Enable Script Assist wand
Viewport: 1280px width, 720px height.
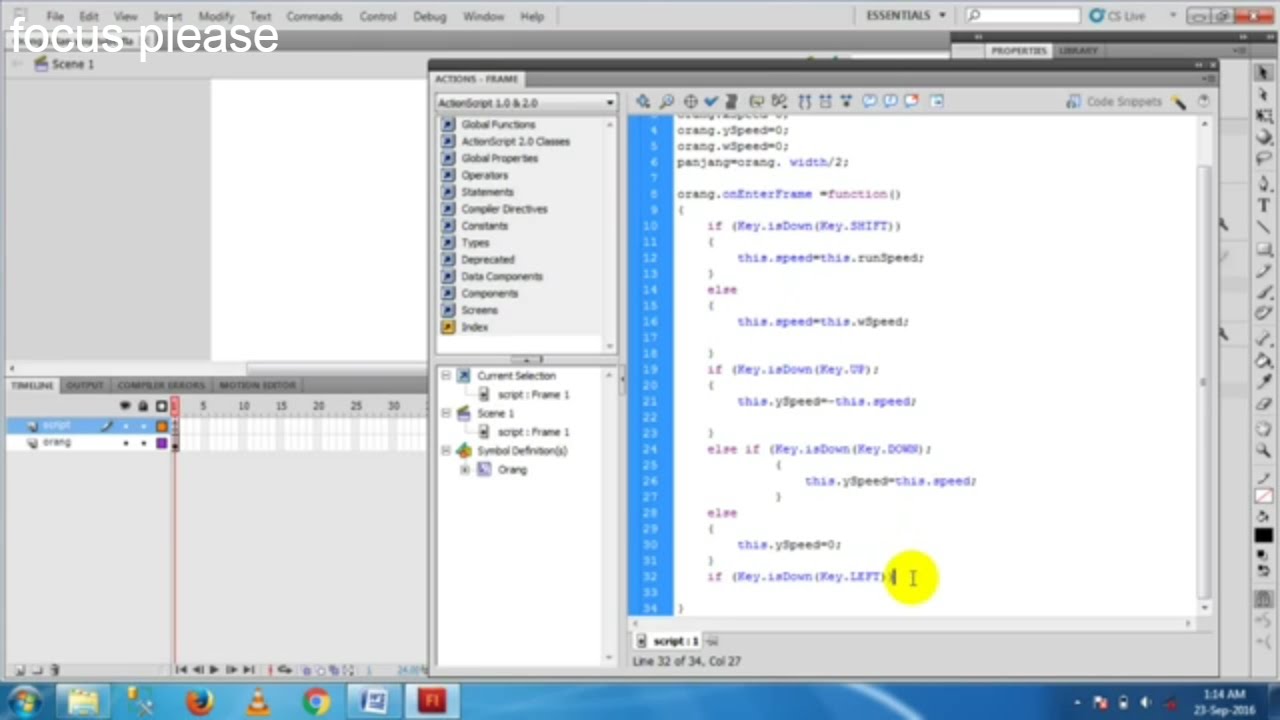(x=1179, y=102)
